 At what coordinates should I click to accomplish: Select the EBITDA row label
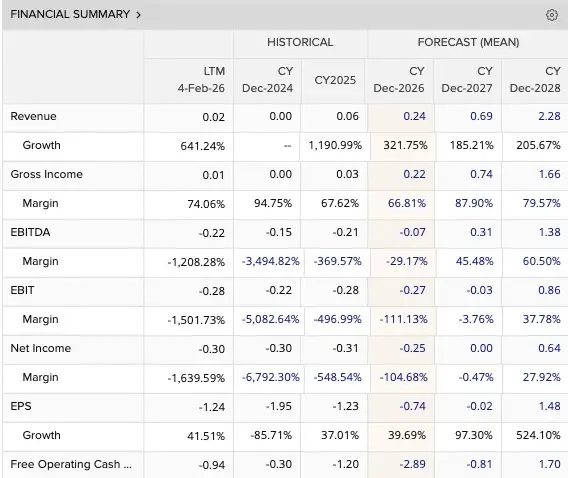pyautogui.click(x=30, y=232)
